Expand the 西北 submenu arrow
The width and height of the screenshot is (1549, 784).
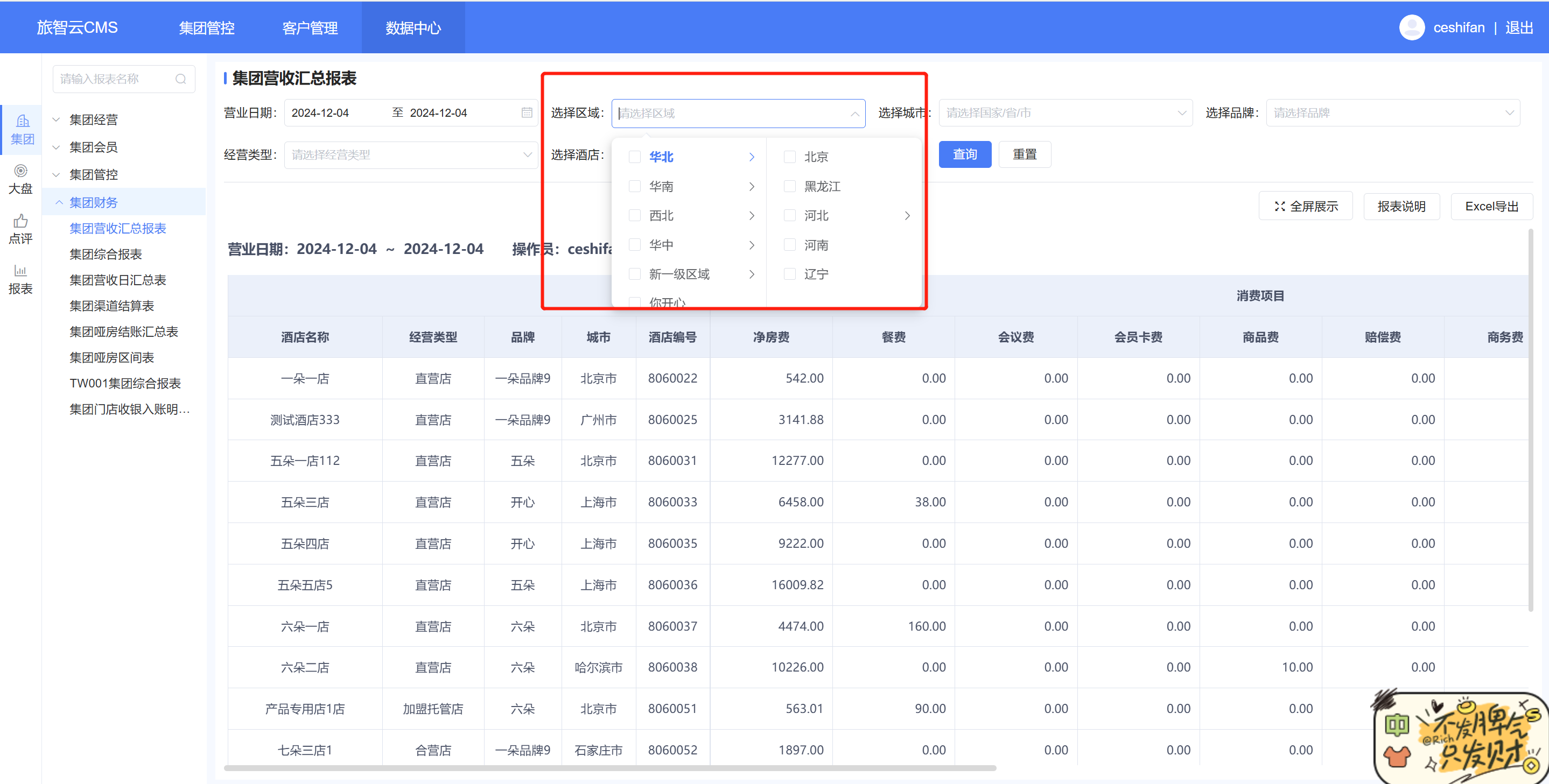click(752, 215)
